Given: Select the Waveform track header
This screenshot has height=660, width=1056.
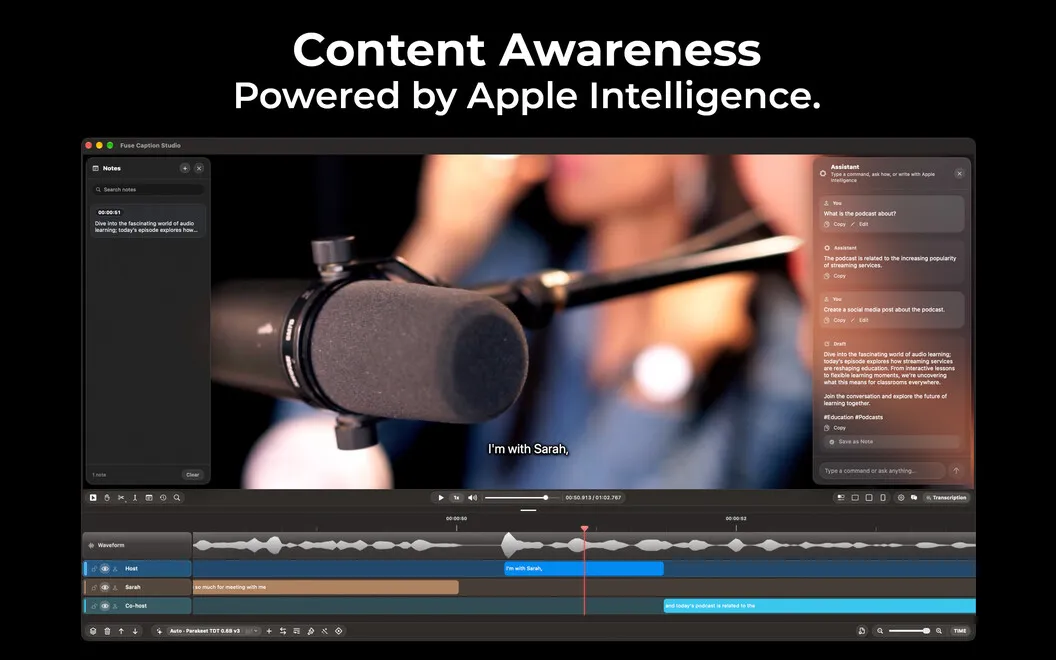Looking at the screenshot, I should click(x=137, y=545).
